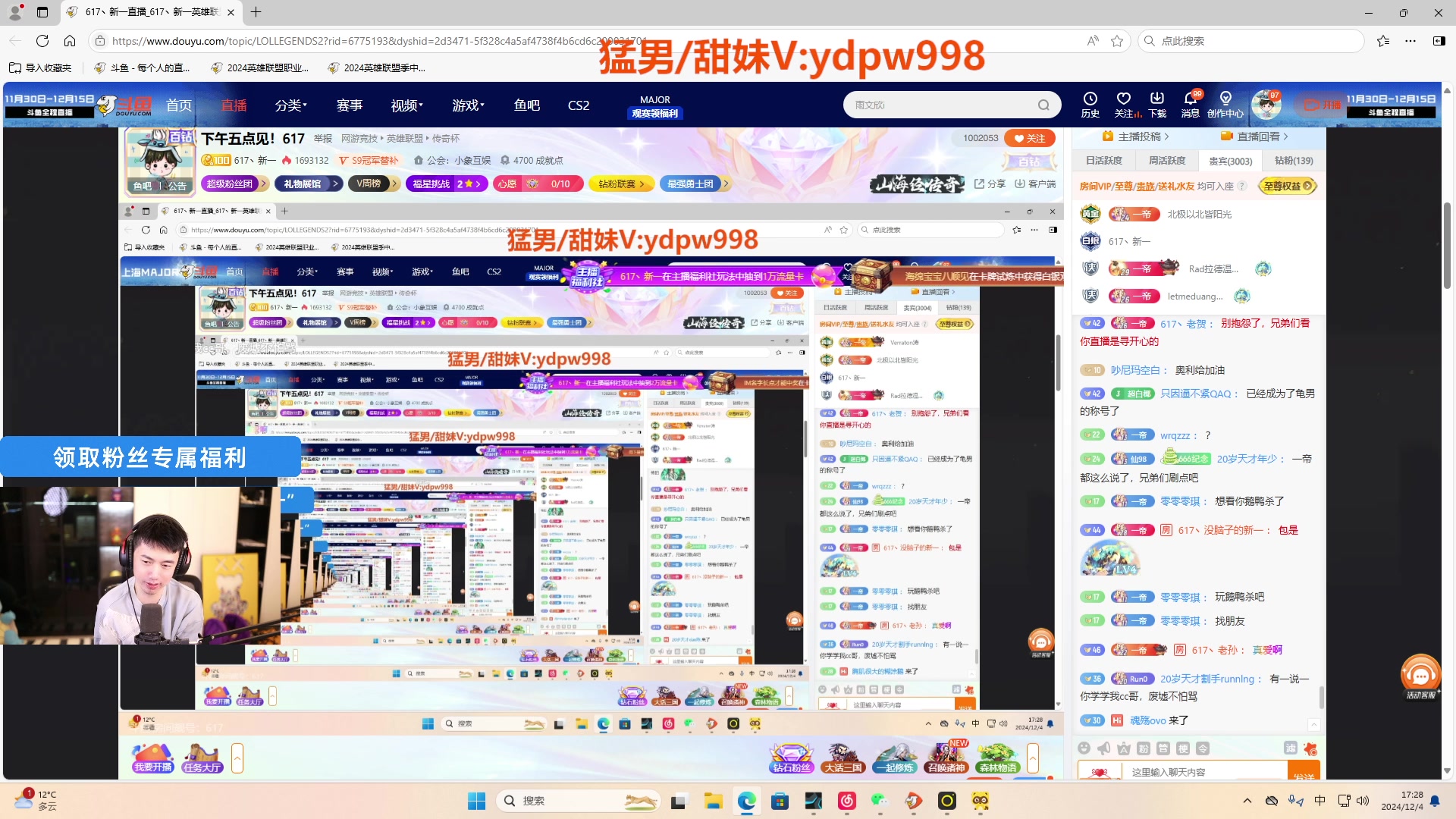This screenshot has width=1456, height=819.
Task: Click the crown 'A' font style icon
Action: 1124,748
